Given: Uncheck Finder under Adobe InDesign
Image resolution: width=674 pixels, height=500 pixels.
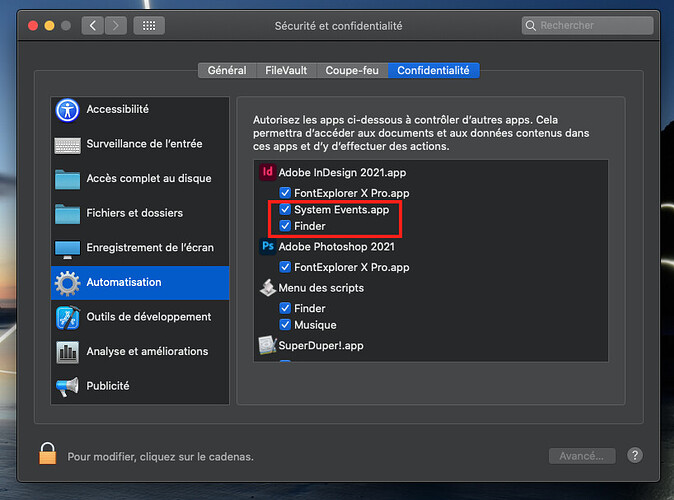Looking at the screenshot, I should click(x=285, y=226).
